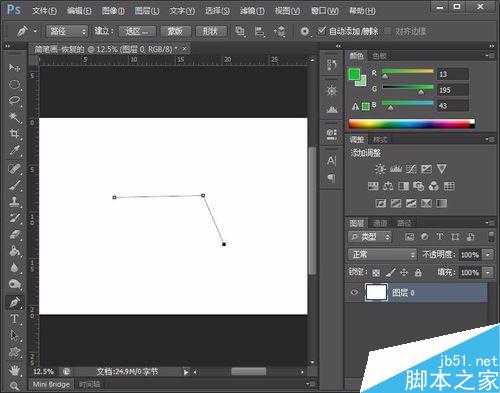Select the Dodge tool
Image resolution: width=500 pixels, height=393 pixels.
[14, 284]
